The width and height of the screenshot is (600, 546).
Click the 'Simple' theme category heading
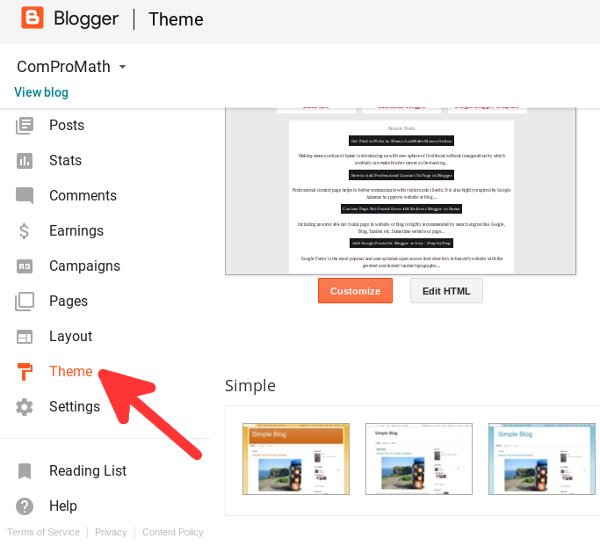(250, 386)
